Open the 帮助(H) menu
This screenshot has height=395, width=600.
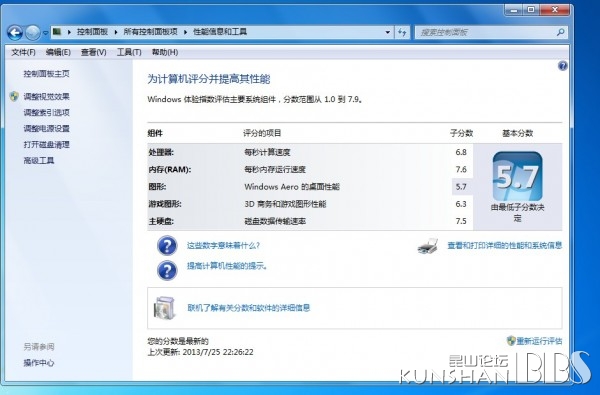pos(165,52)
